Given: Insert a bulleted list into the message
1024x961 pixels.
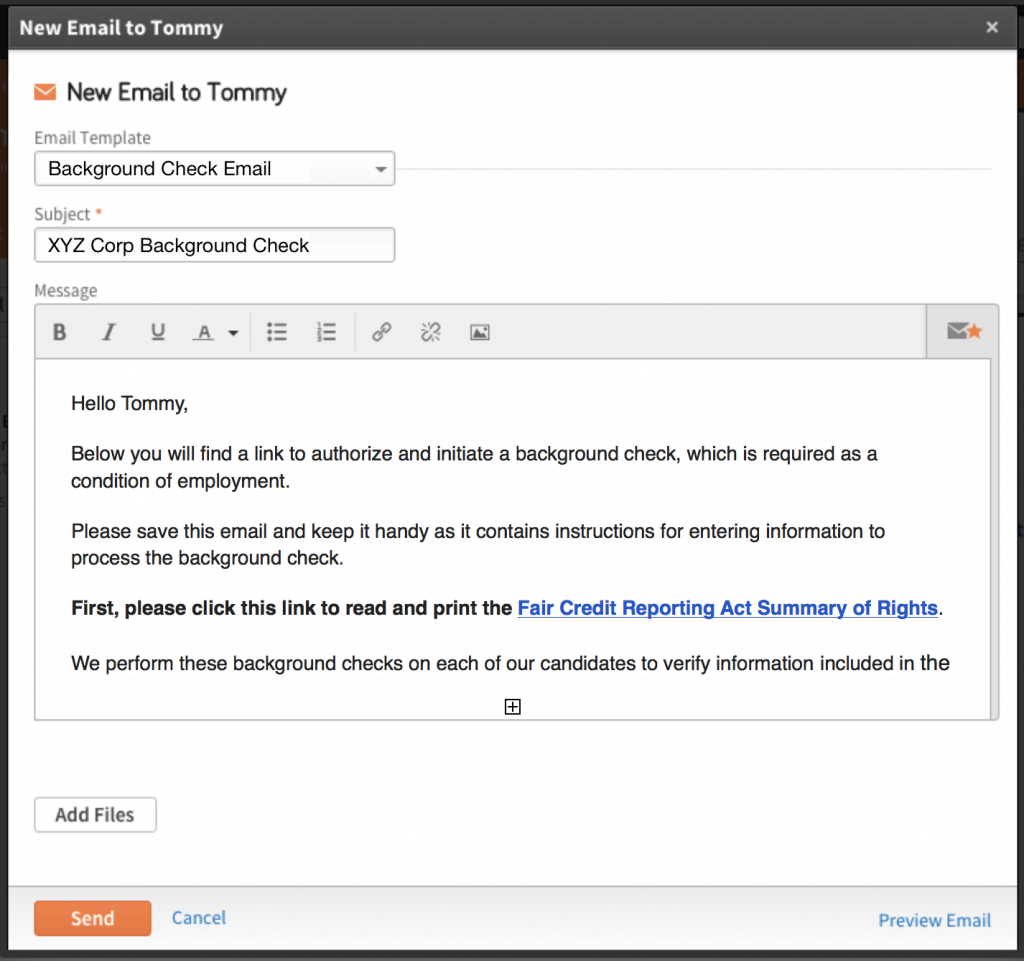Looking at the screenshot, I should (277, 332).
